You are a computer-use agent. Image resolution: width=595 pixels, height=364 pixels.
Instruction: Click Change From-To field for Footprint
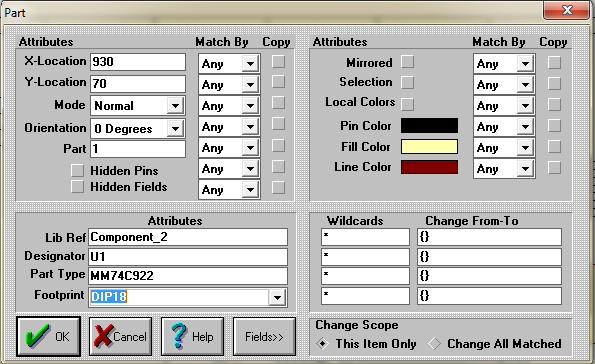[490, 296]
